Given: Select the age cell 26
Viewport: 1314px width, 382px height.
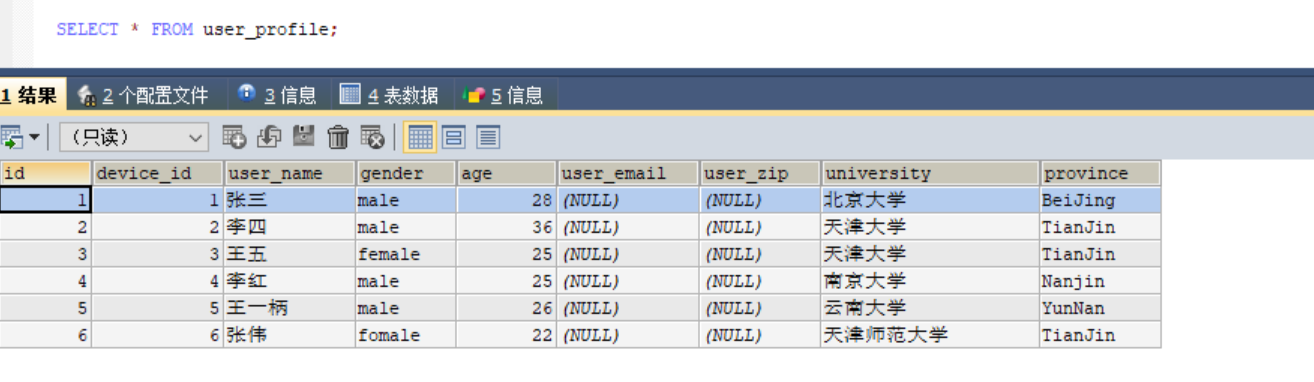Looking at the screenshot, I should tap(507, 308).
